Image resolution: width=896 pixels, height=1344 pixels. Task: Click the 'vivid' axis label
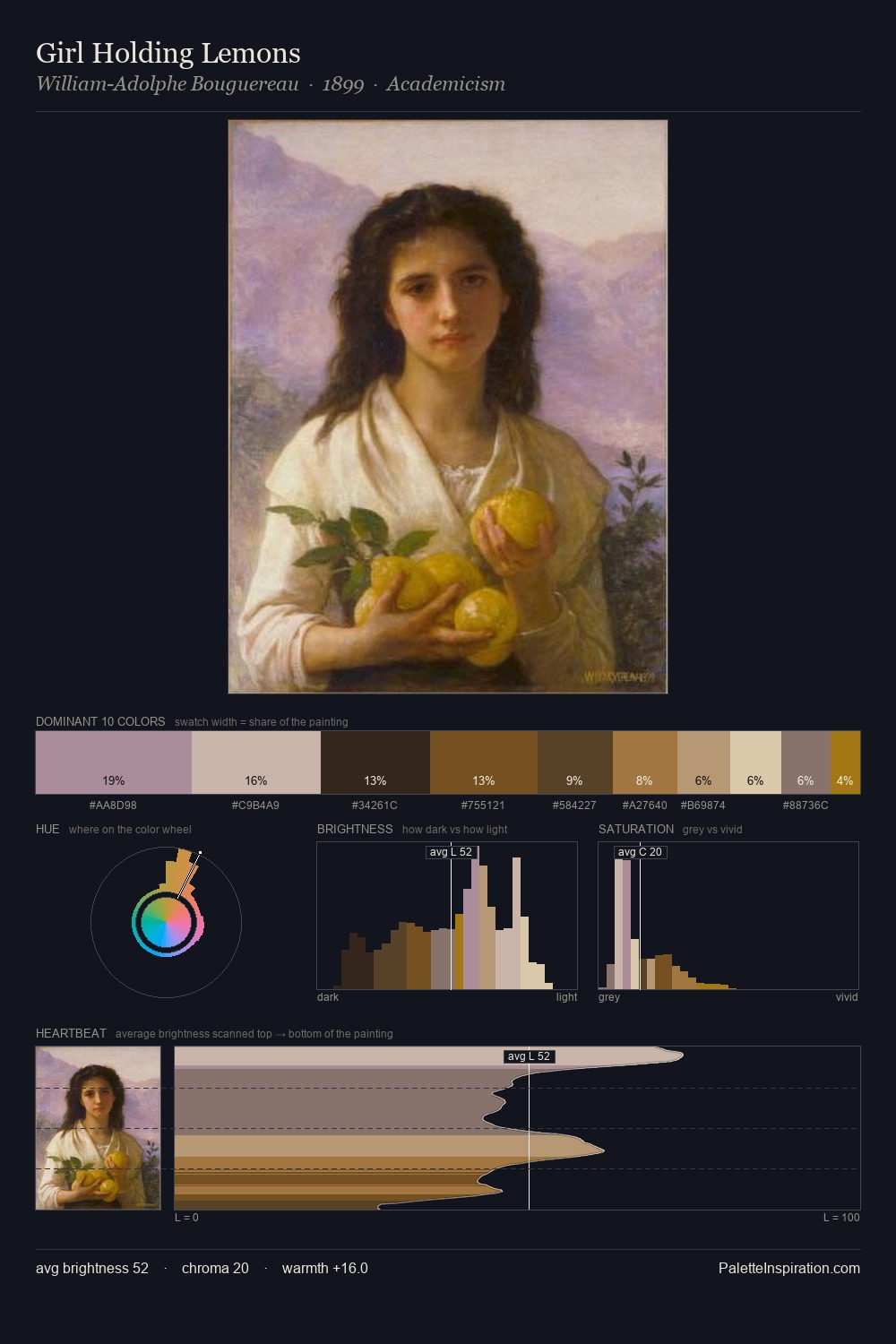847,997
